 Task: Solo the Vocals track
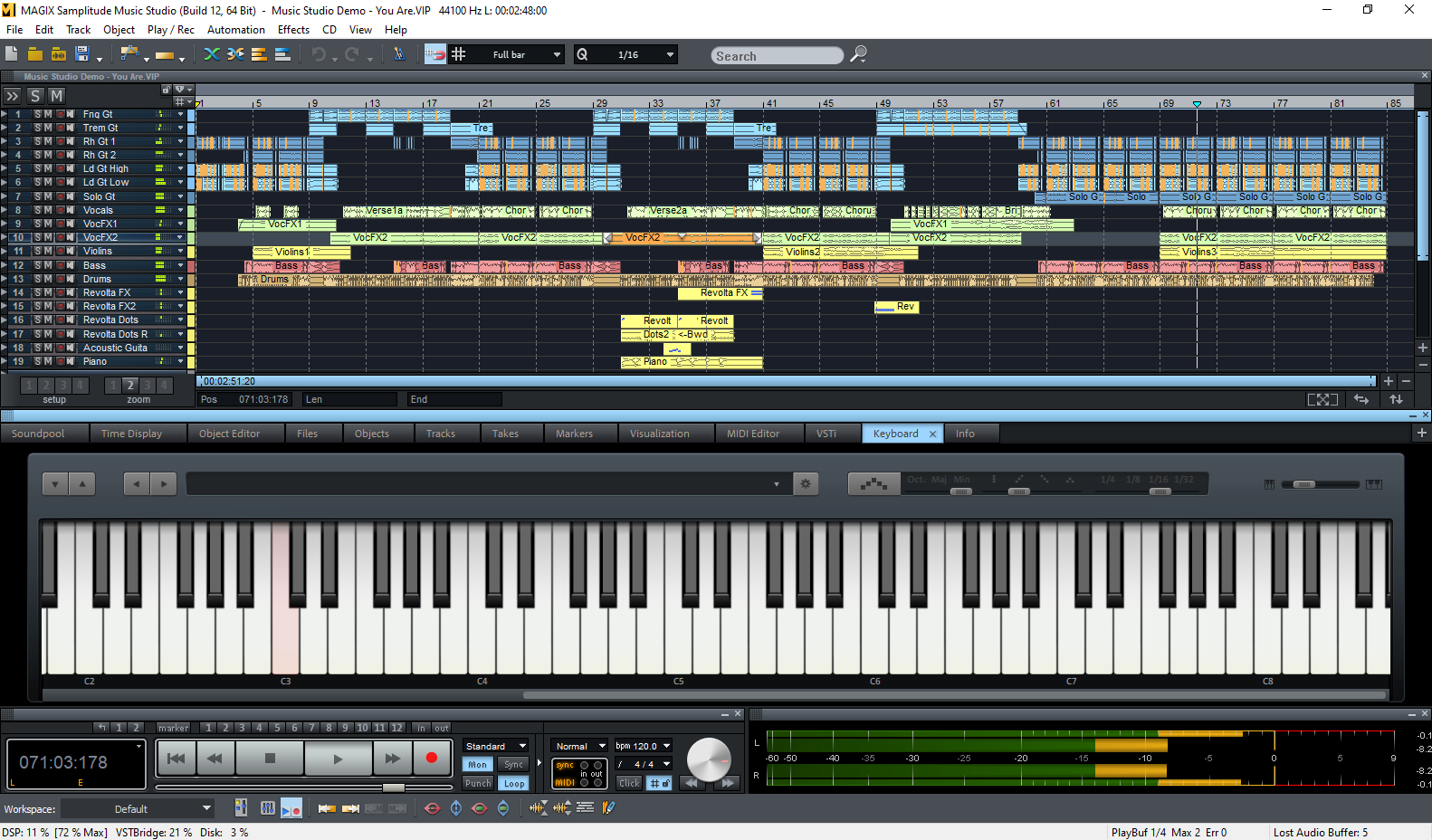pyautogui.click(x=38, y=210)
